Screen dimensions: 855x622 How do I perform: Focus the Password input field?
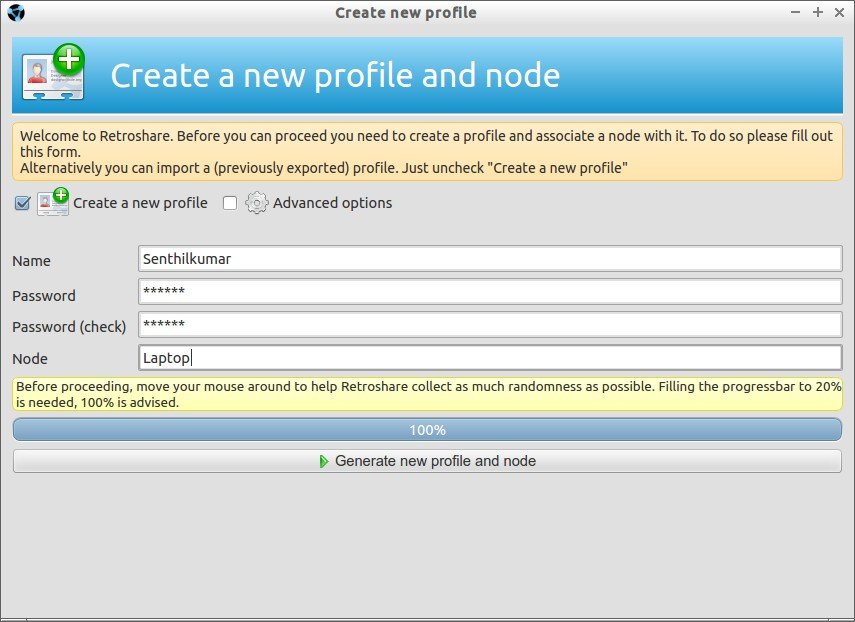point(490,292)
